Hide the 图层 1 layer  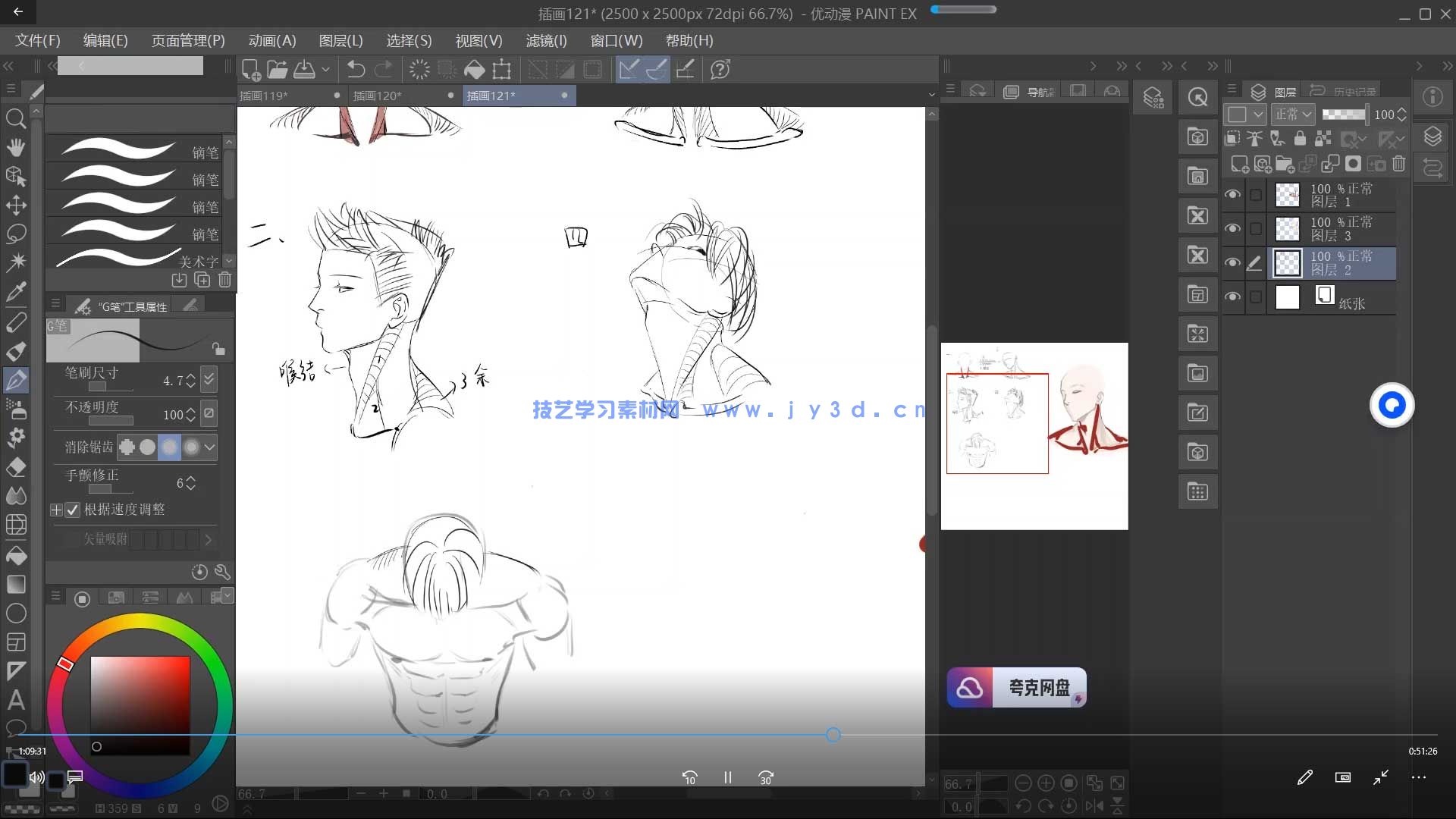[1232, 195]
